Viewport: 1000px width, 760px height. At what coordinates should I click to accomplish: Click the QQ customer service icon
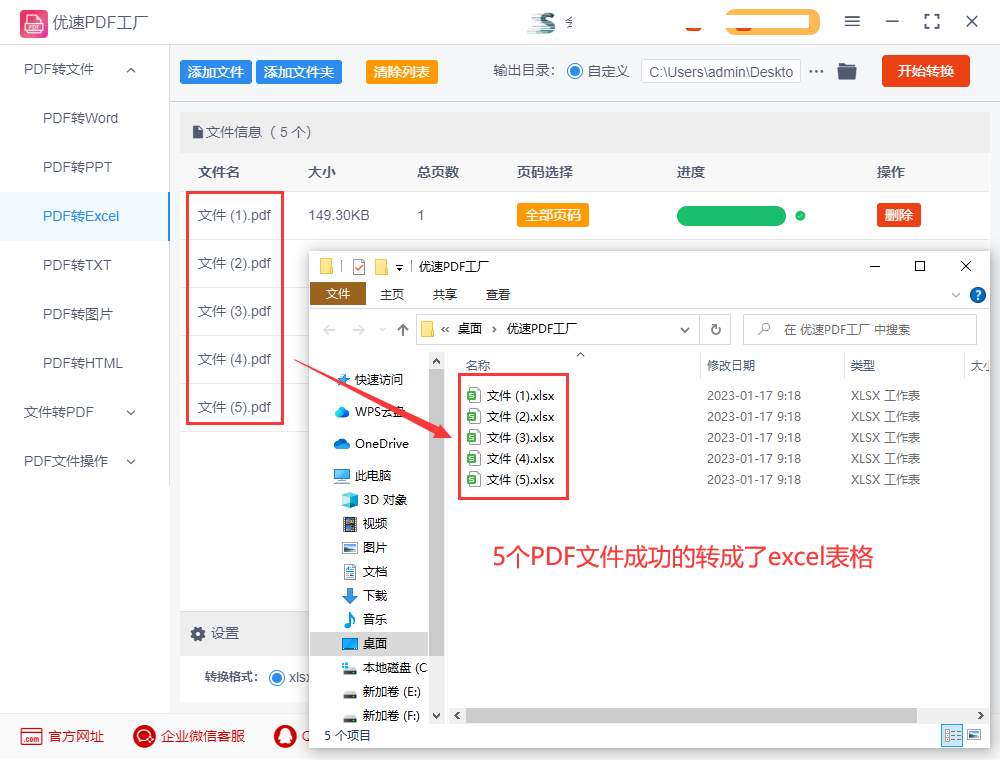click(284, 736)
